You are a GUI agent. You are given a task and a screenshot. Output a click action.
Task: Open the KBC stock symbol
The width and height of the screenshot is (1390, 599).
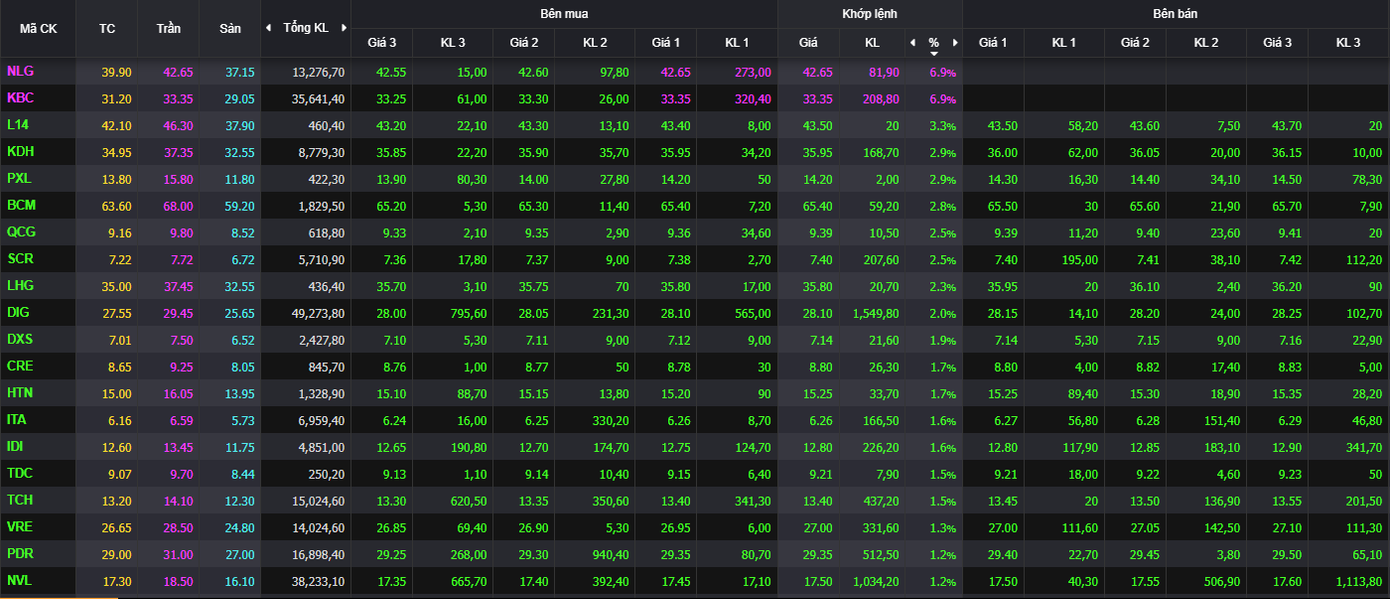point(20,99)
